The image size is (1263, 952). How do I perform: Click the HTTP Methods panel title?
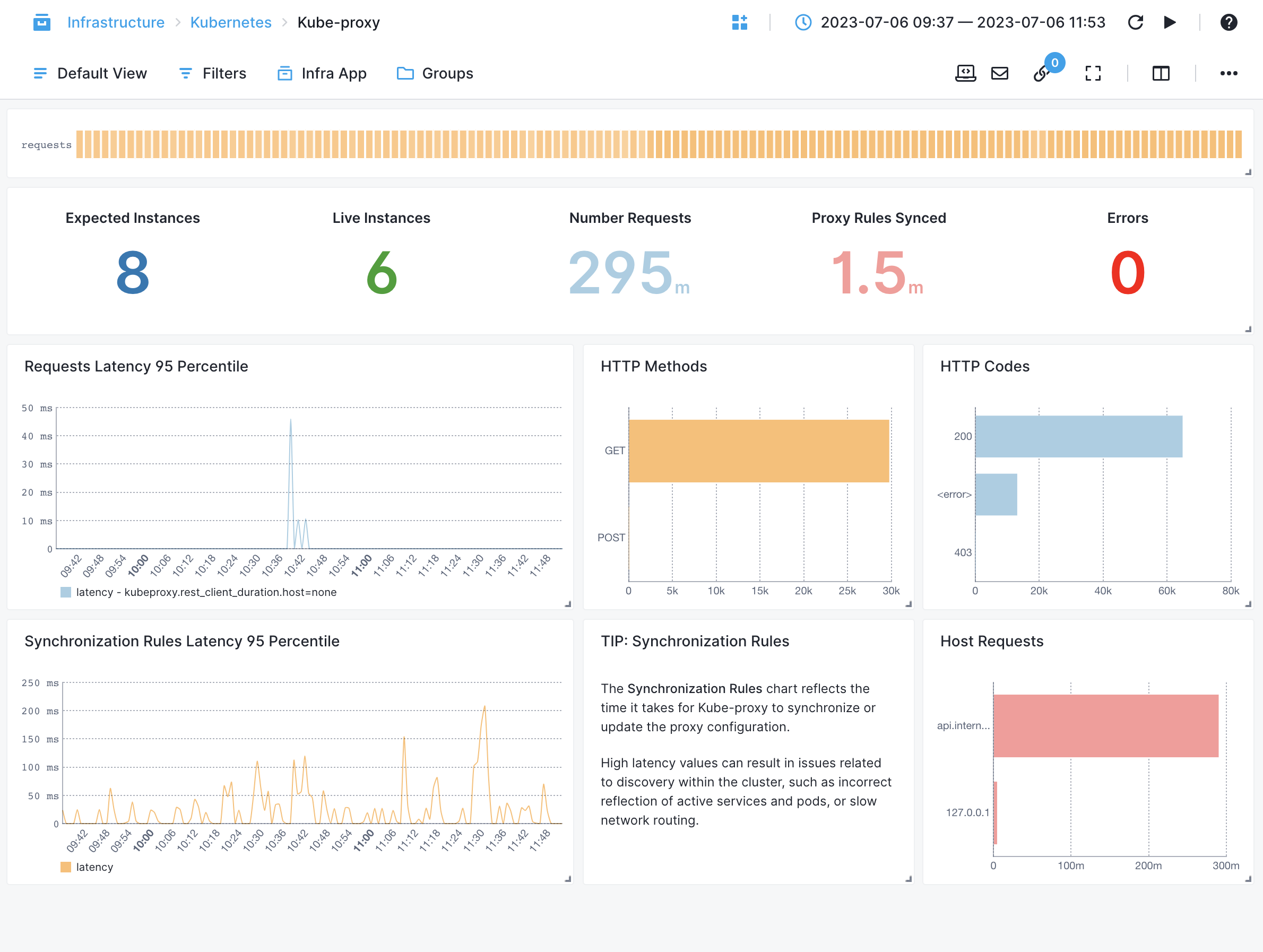[654, 366]
